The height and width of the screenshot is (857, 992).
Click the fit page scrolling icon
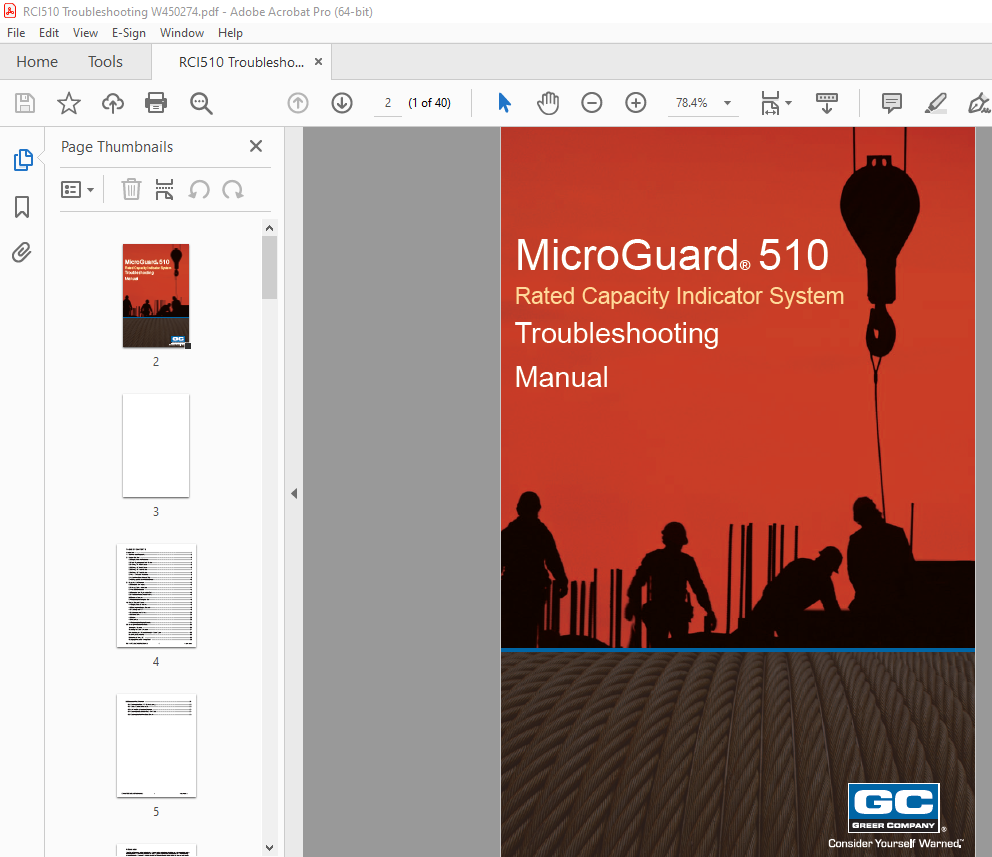tap(770, 102)
